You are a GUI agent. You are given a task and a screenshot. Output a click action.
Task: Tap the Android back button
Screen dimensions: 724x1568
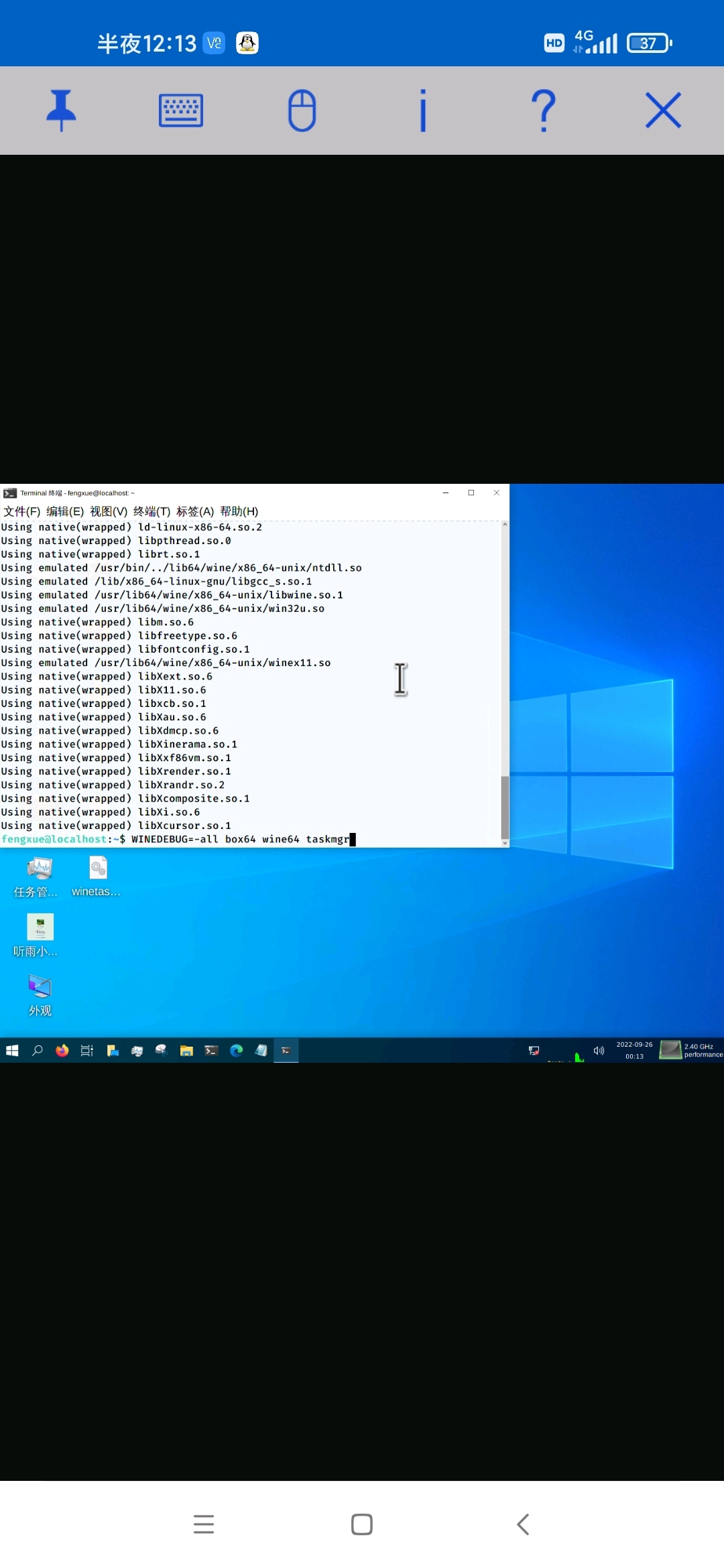523,1524
